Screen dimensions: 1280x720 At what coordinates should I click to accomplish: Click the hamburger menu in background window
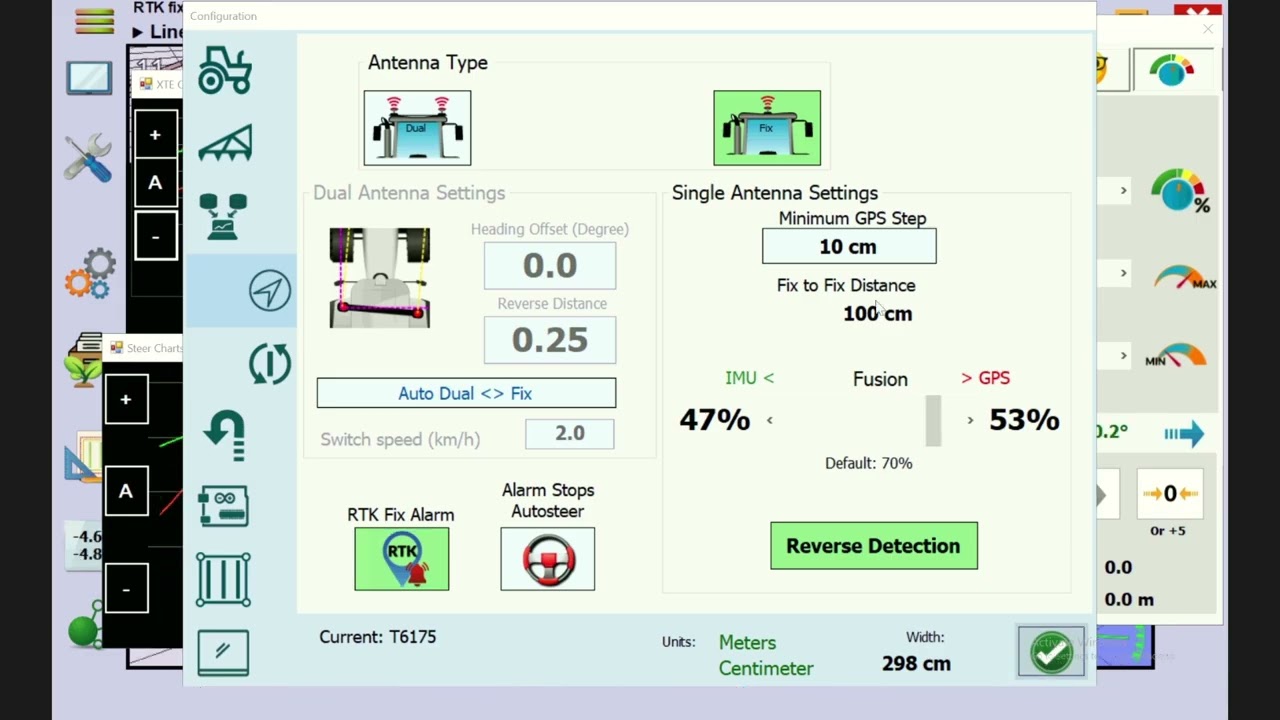coord(95,20)
